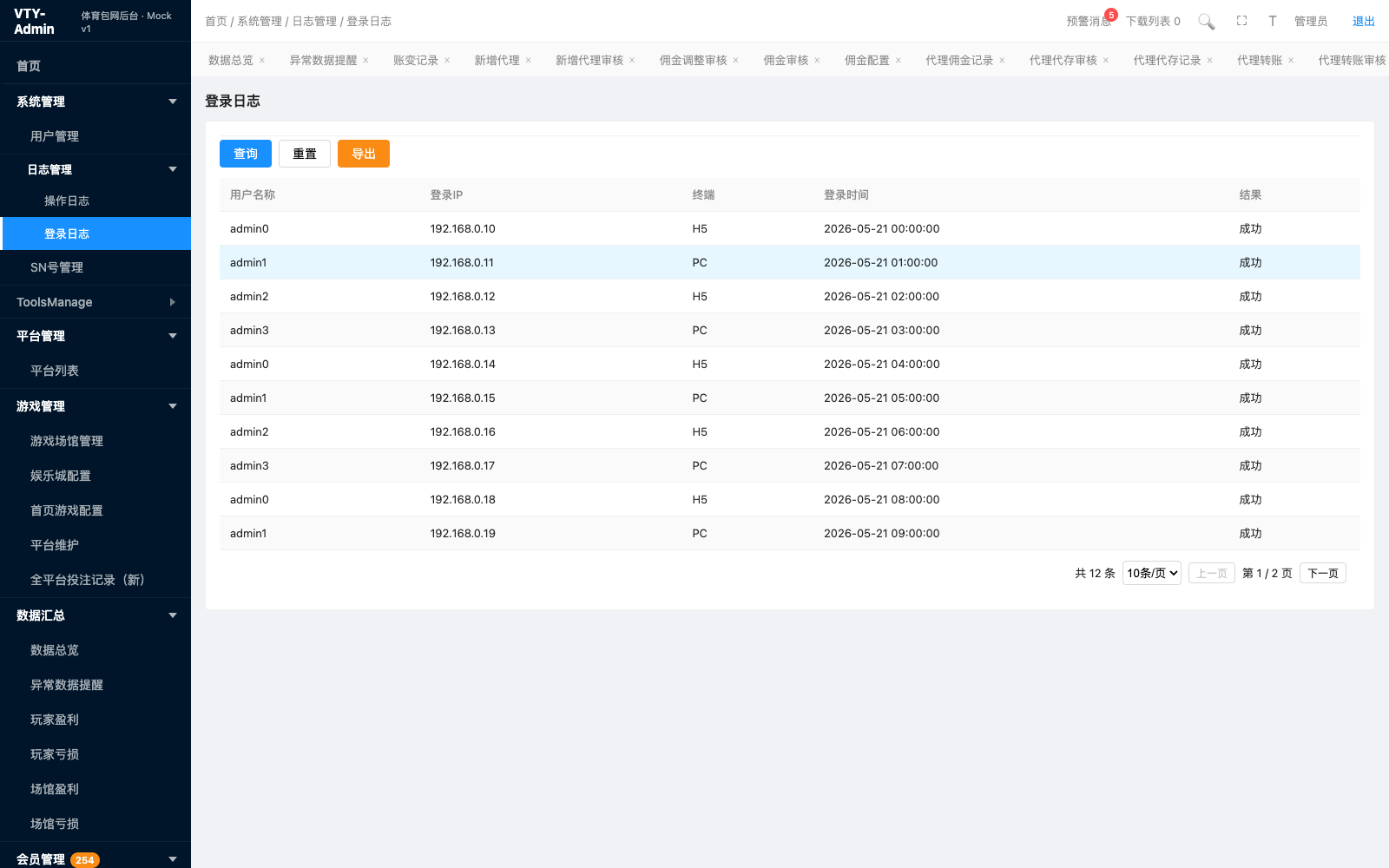Open 下载列表 0 in header
This screenshot has height=868, width=1389.
[1153, 21]
